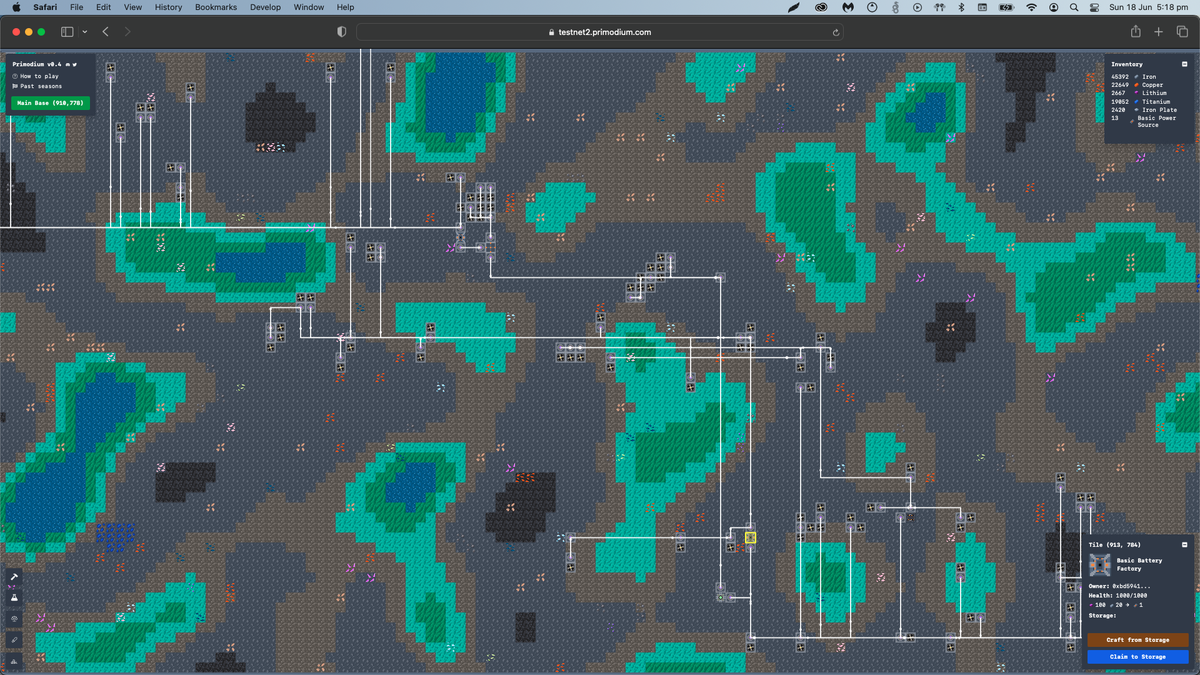
Task: Open the battery status in the menu bar
Action: coord(1006,7)
